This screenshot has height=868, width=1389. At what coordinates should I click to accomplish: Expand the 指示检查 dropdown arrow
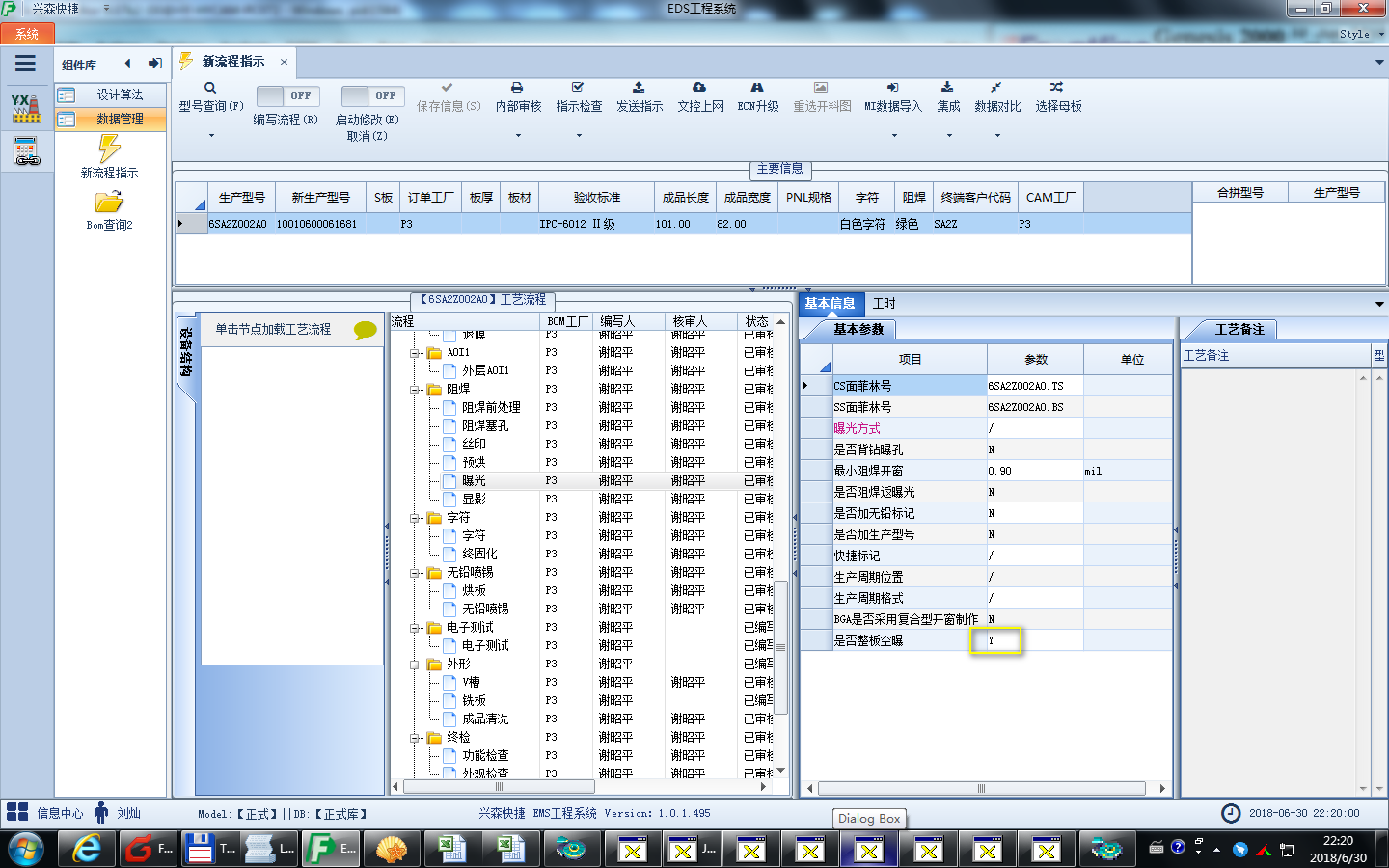pos(579,136)
